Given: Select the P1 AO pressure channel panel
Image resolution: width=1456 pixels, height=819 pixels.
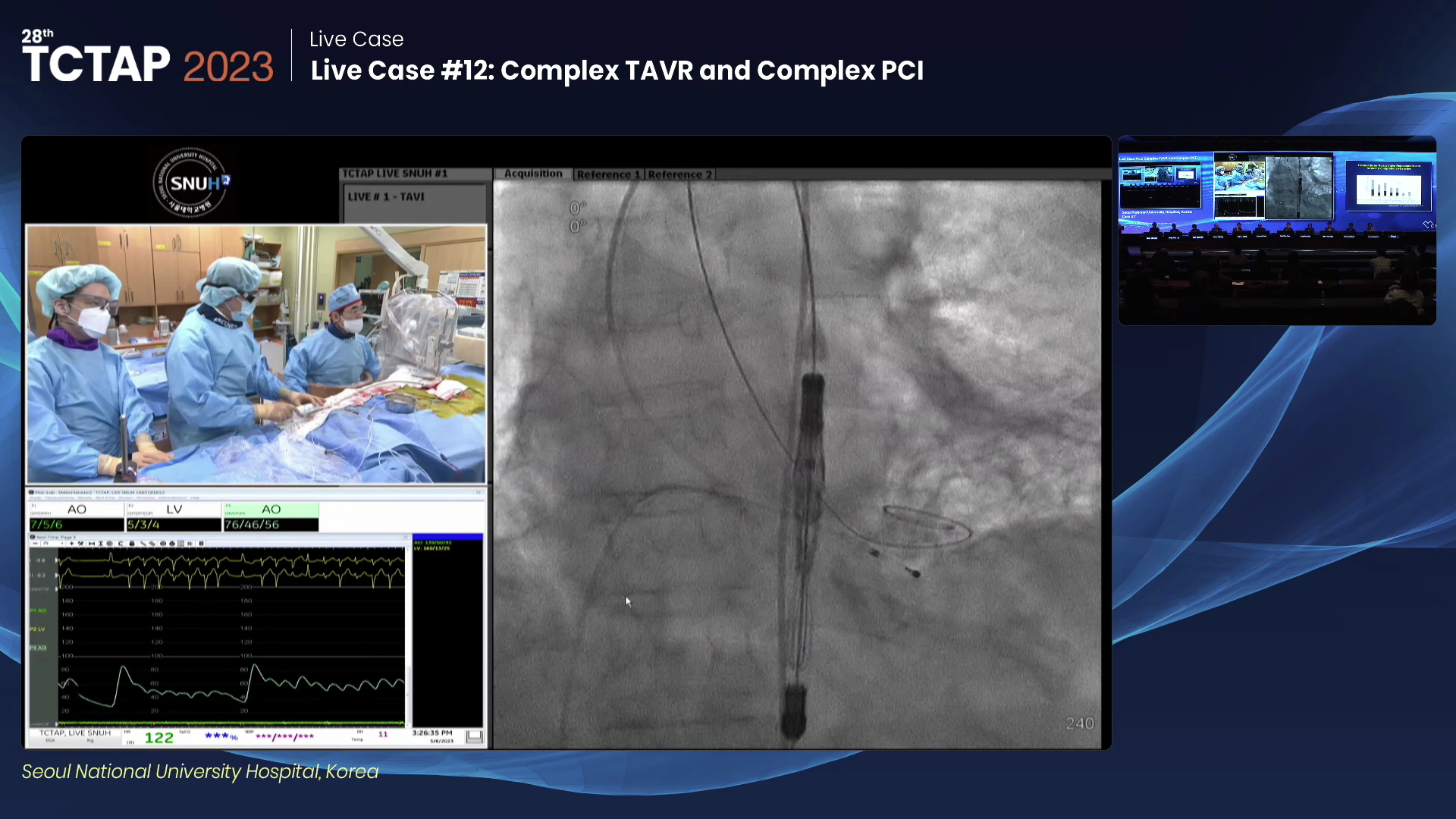Looking at the screenshot, I should point(77,510).
